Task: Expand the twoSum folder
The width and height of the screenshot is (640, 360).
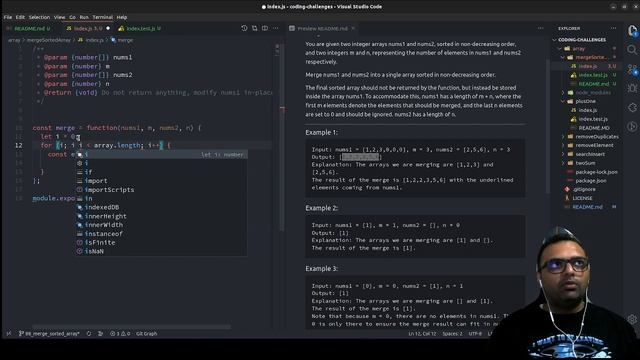Action: [585, 163]
